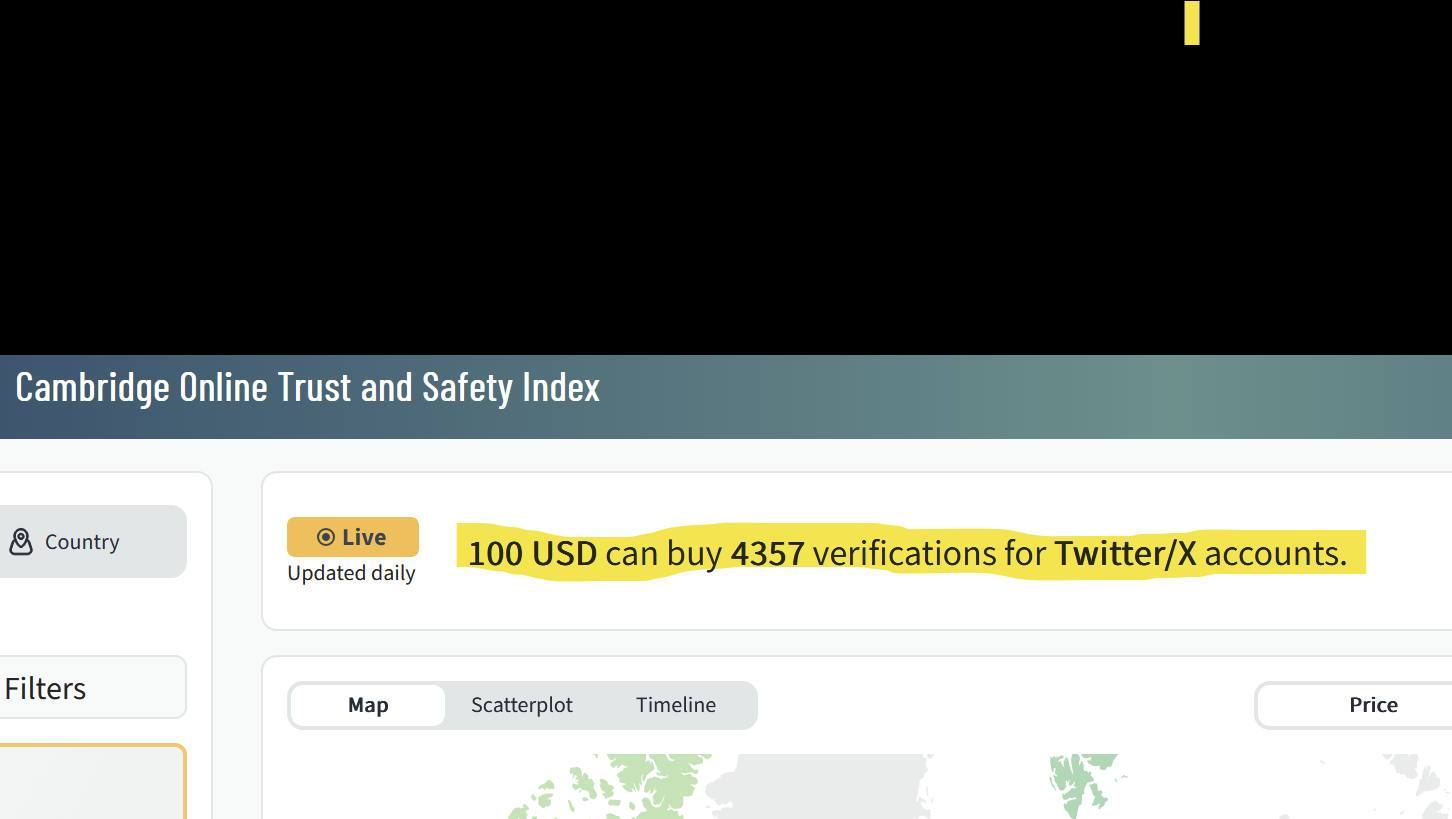Screen dimensions: 1452x819
Task: Click the Live status badge text
Action: 364,538
